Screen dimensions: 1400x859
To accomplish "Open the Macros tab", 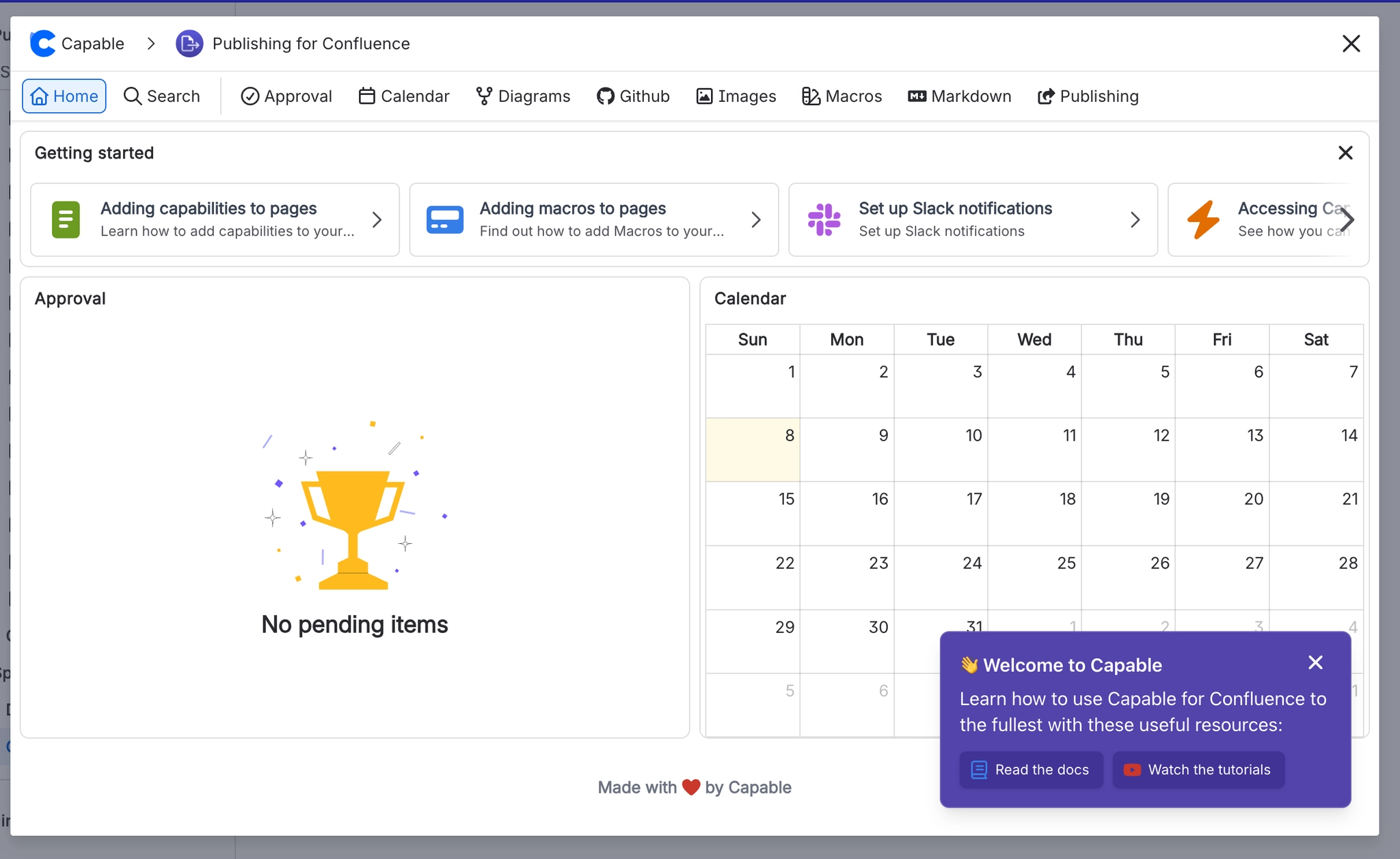I will tap(842, 96).
